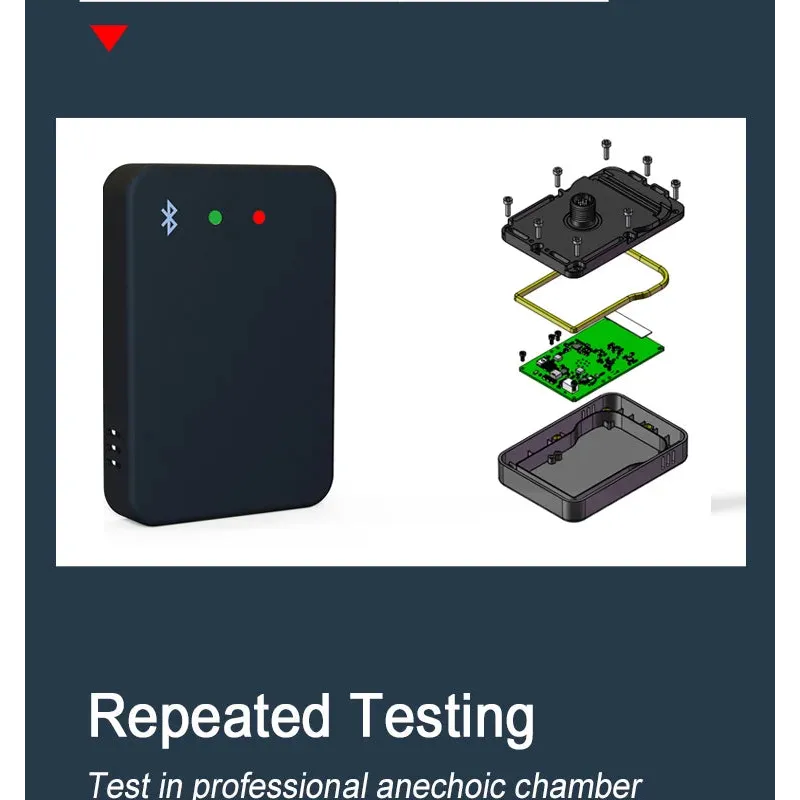Click the green circuit board in diagram
Screen dimensions: 800x800
coord(591,360)
